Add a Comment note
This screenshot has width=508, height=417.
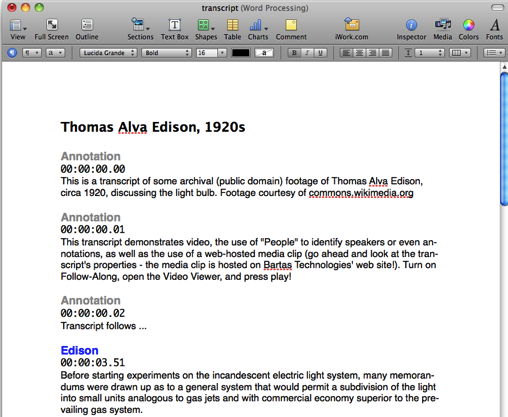[x=291, y=29]
